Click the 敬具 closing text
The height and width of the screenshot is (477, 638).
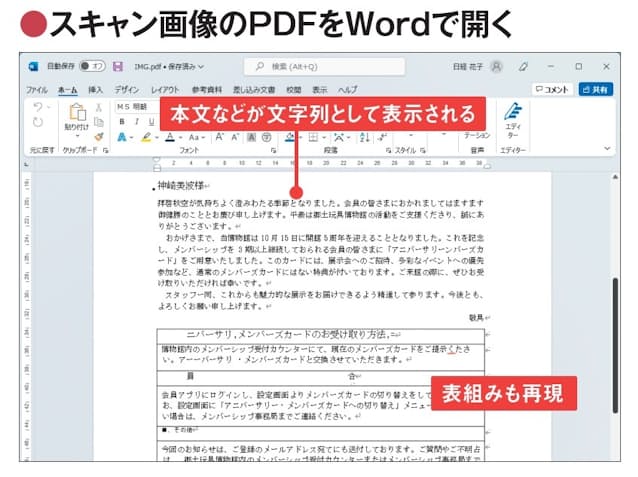pos(476,317)
